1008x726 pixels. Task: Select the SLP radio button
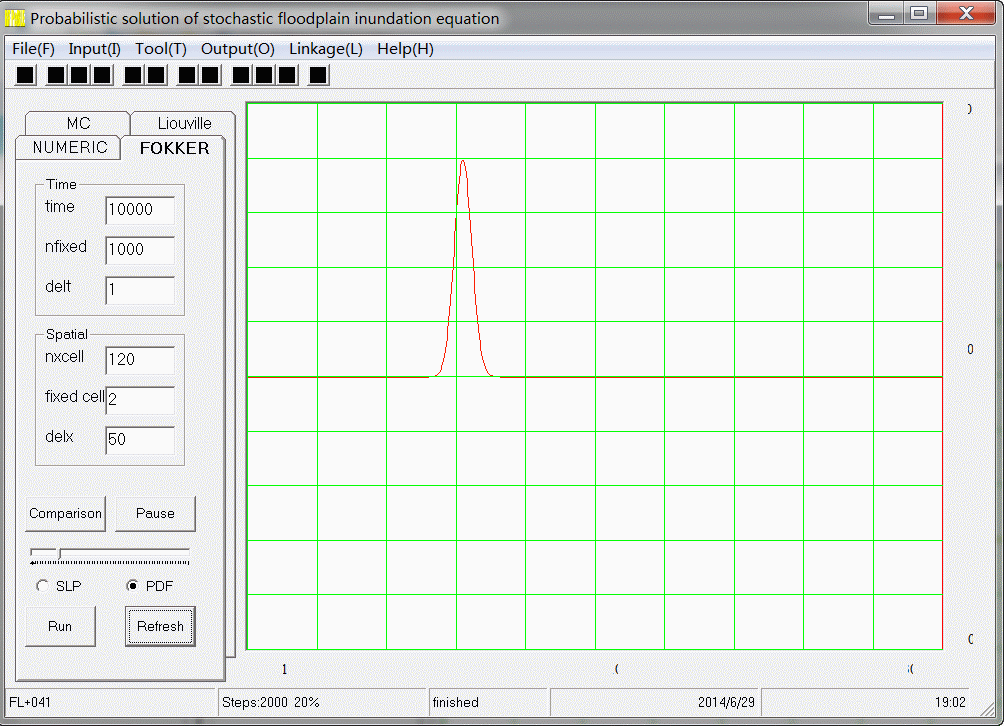[x=42, y=586]
